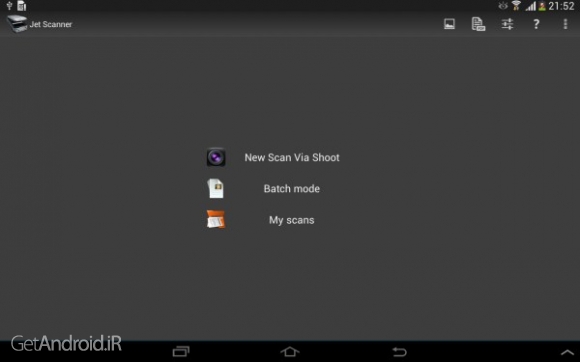Open the image gallery import icon
The width and height of the screenshot is (580, 362).
(449, 24)
